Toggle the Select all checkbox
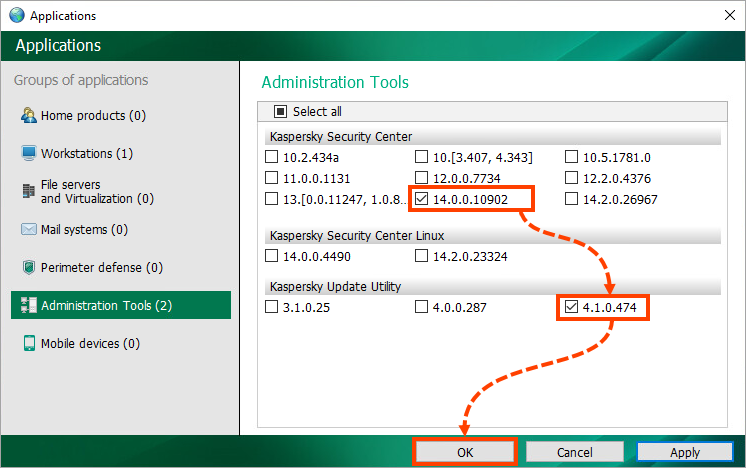This screenshot has width=746, height=468. click(280, 112)
